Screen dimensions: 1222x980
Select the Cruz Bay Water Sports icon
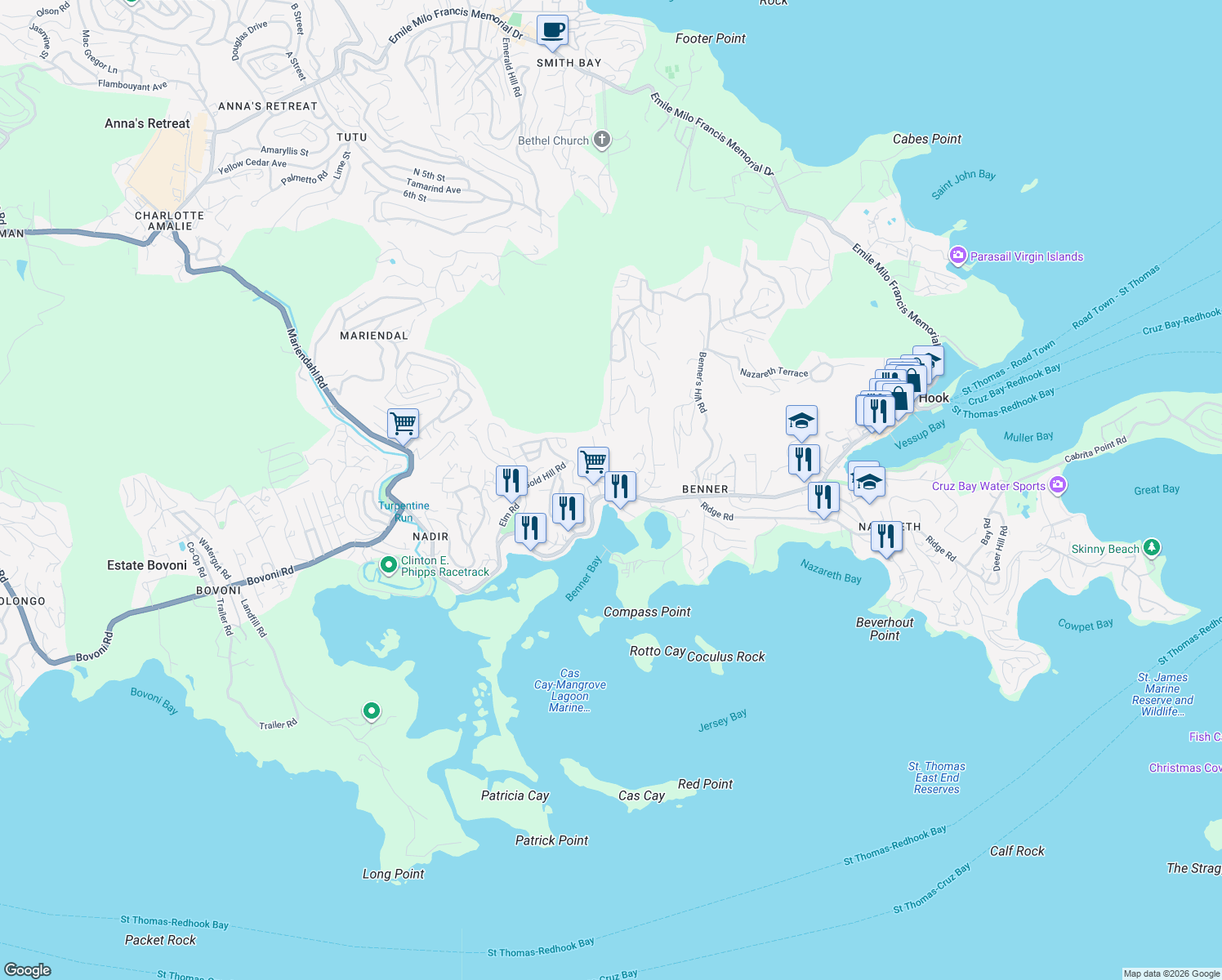click(1058, 484)
